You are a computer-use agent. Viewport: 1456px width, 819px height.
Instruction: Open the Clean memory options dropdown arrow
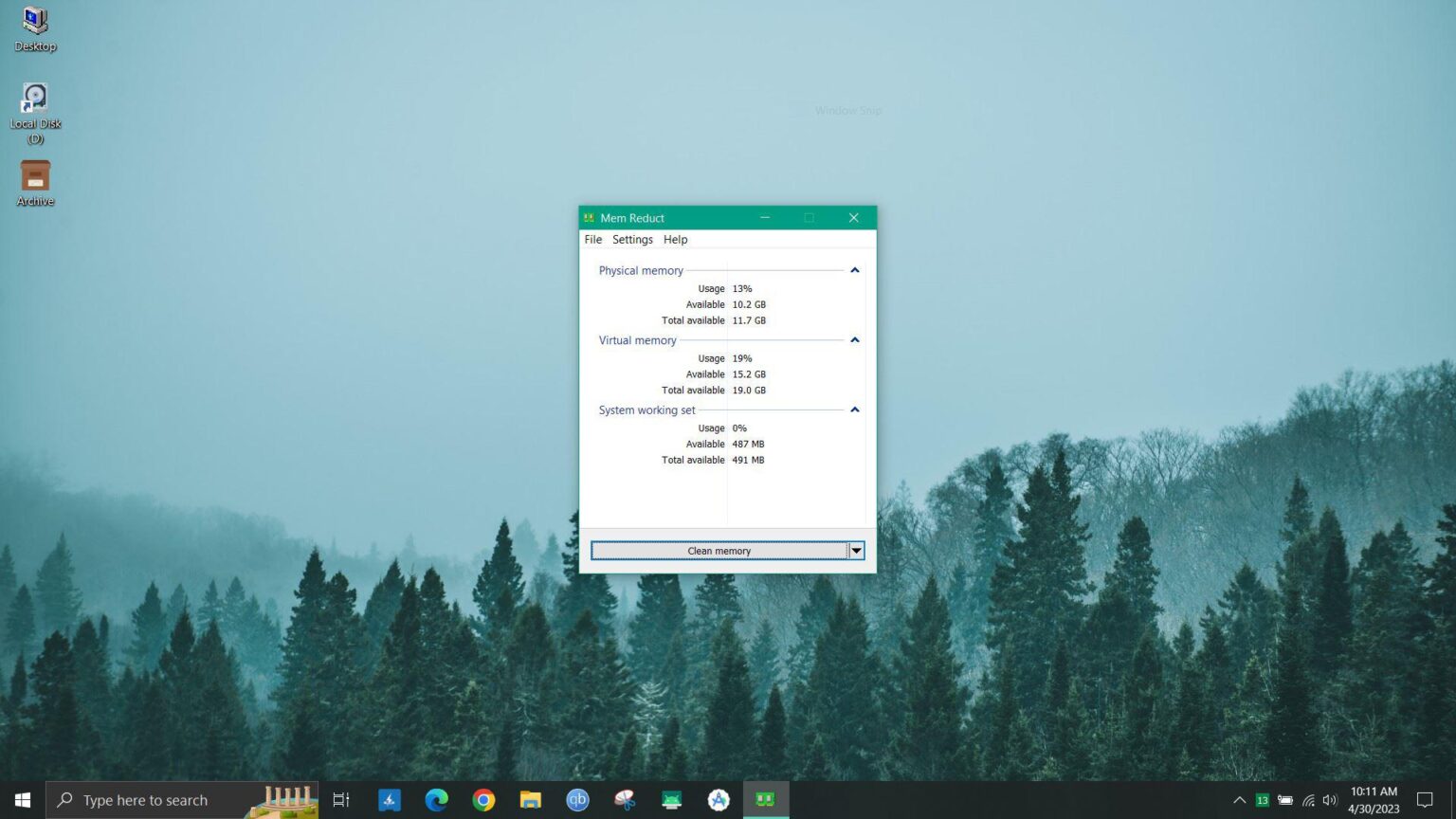[x=856, y=551]
